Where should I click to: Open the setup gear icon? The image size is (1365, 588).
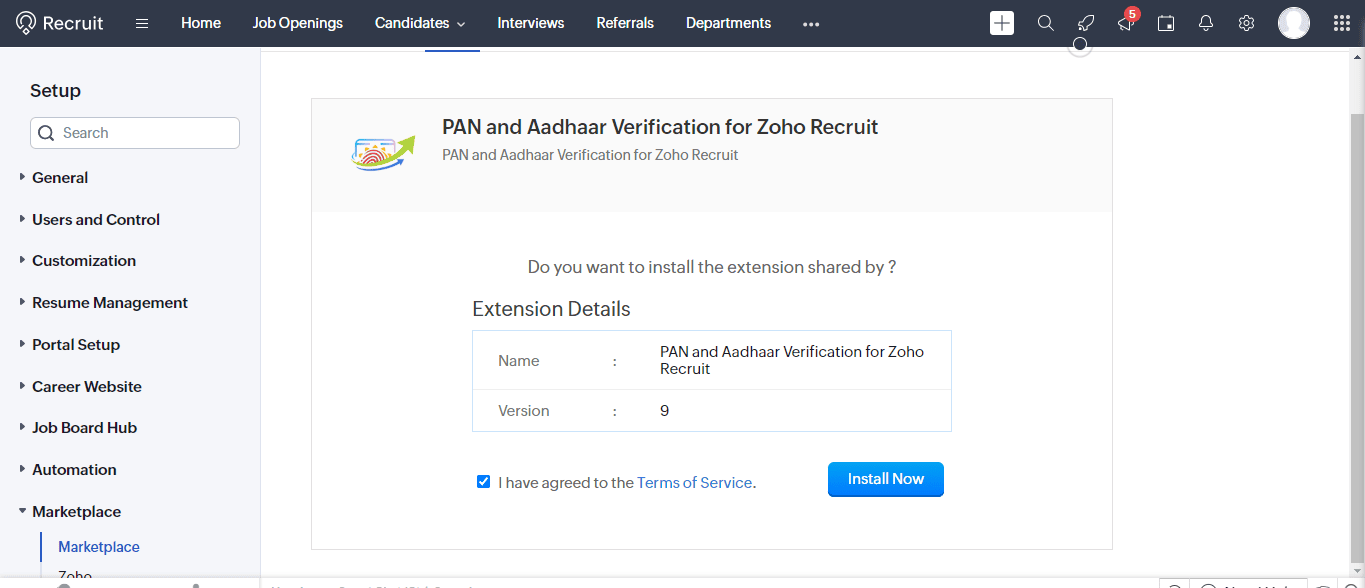click(1246, 23)
